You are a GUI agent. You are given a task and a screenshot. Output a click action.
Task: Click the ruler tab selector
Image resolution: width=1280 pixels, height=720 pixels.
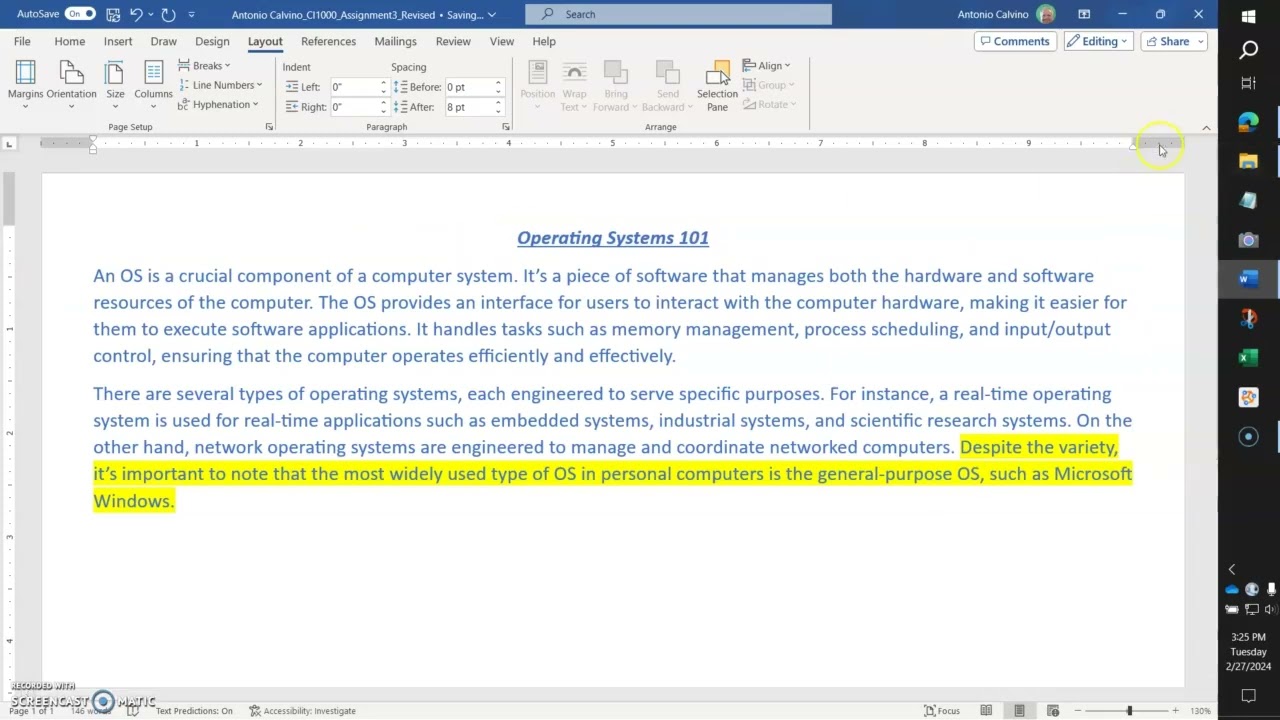click(x=9, y=144)
